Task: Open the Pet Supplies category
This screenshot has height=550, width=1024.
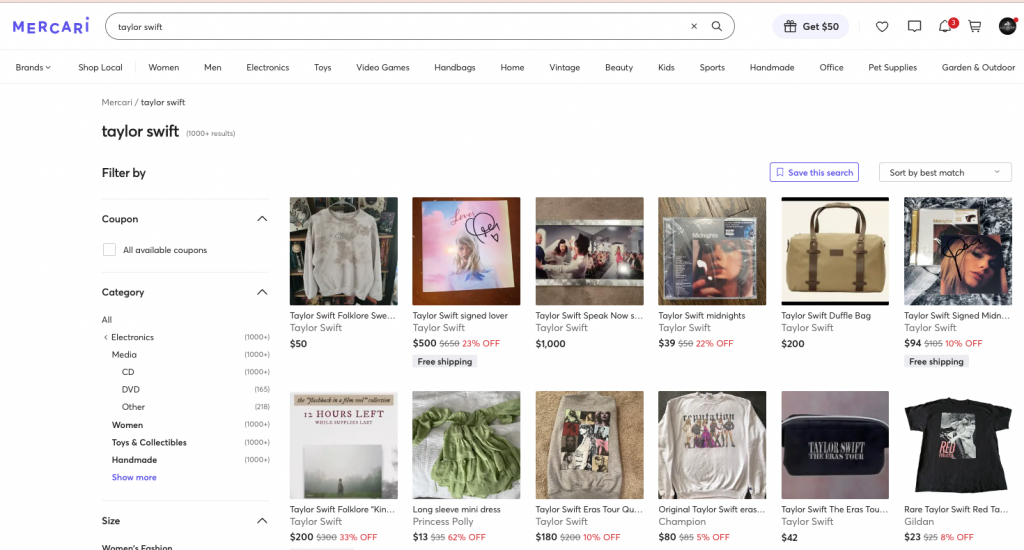Action: point(892,67)
